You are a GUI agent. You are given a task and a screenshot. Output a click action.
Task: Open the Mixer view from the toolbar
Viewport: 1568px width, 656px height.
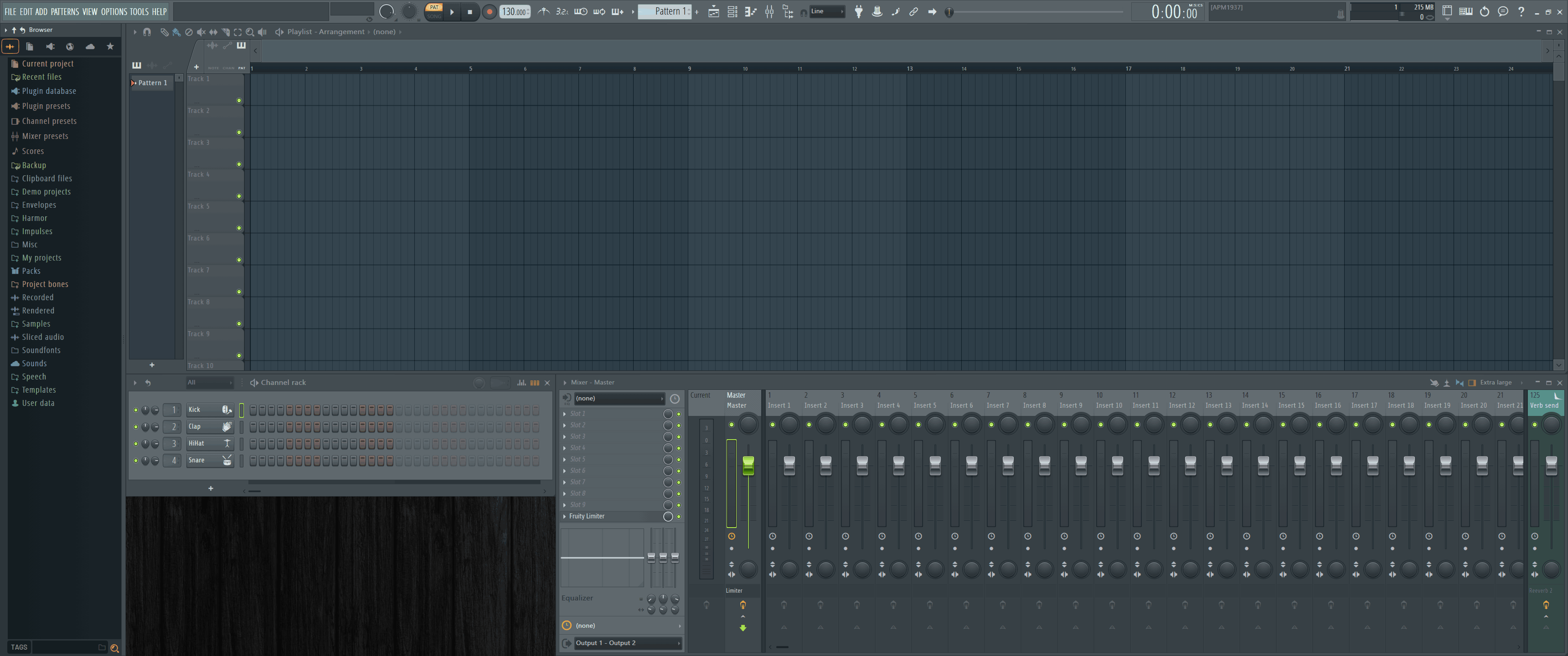769,11
